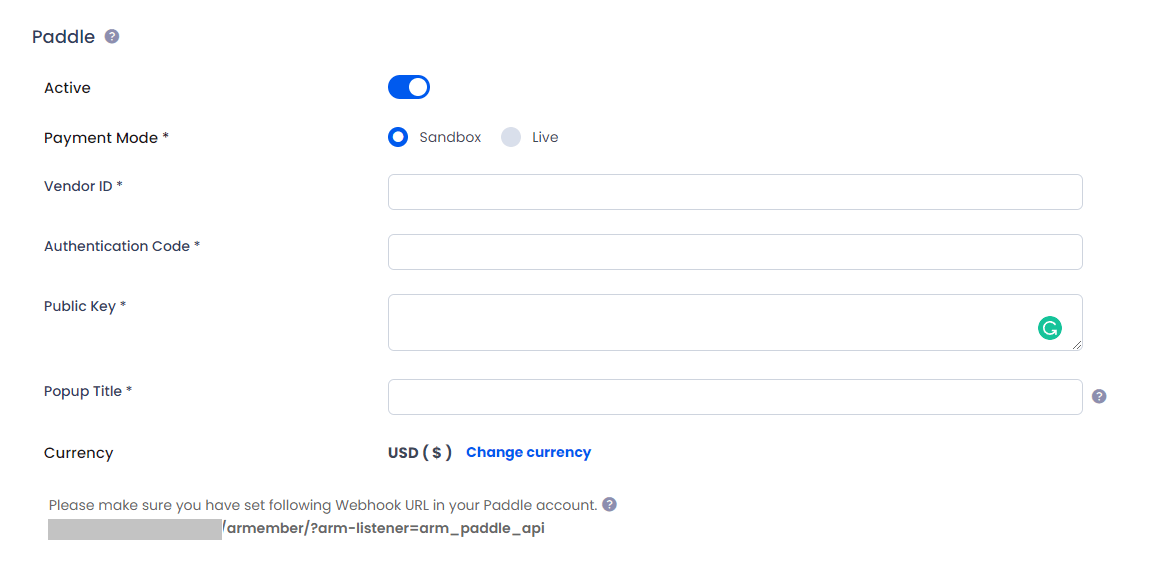Click the Change currency link
The image size is (1150, 566).
click(528, 452)
